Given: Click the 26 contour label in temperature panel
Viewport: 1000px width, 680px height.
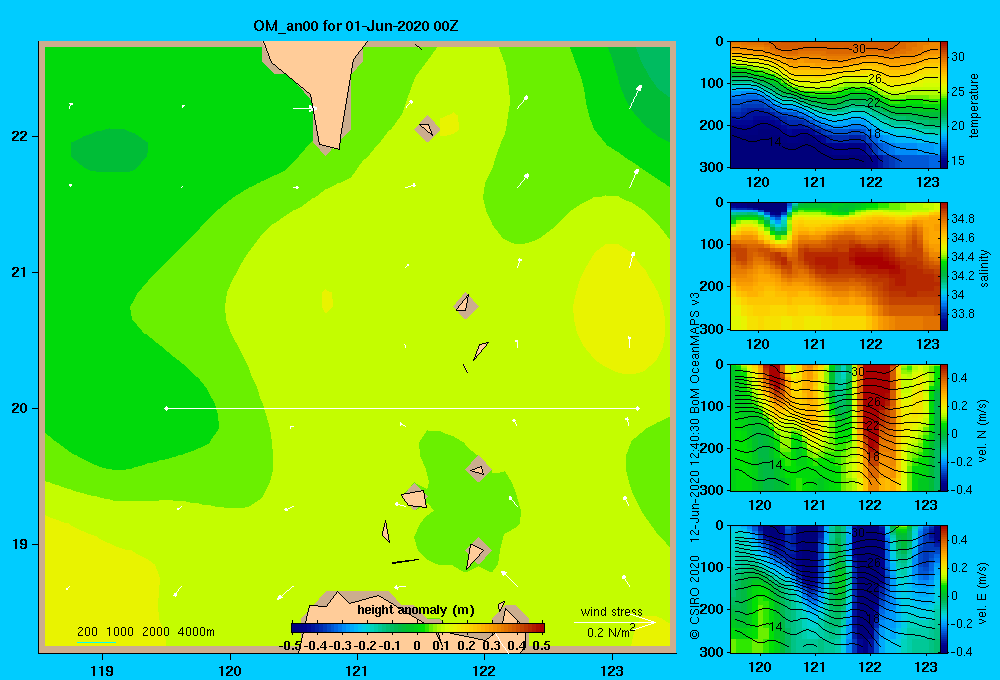Looking at the screenshot, I should [874, 78].
